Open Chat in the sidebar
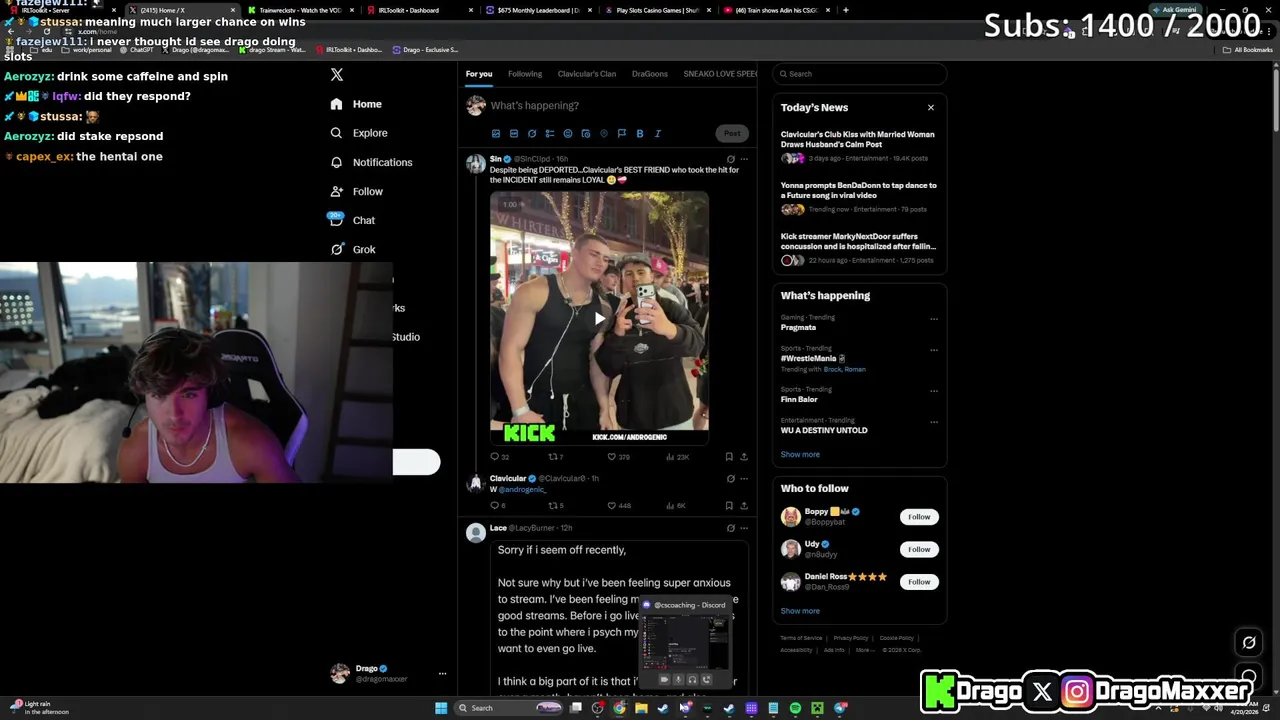Viewport: 1280px width, 720px height. point(352,220)
